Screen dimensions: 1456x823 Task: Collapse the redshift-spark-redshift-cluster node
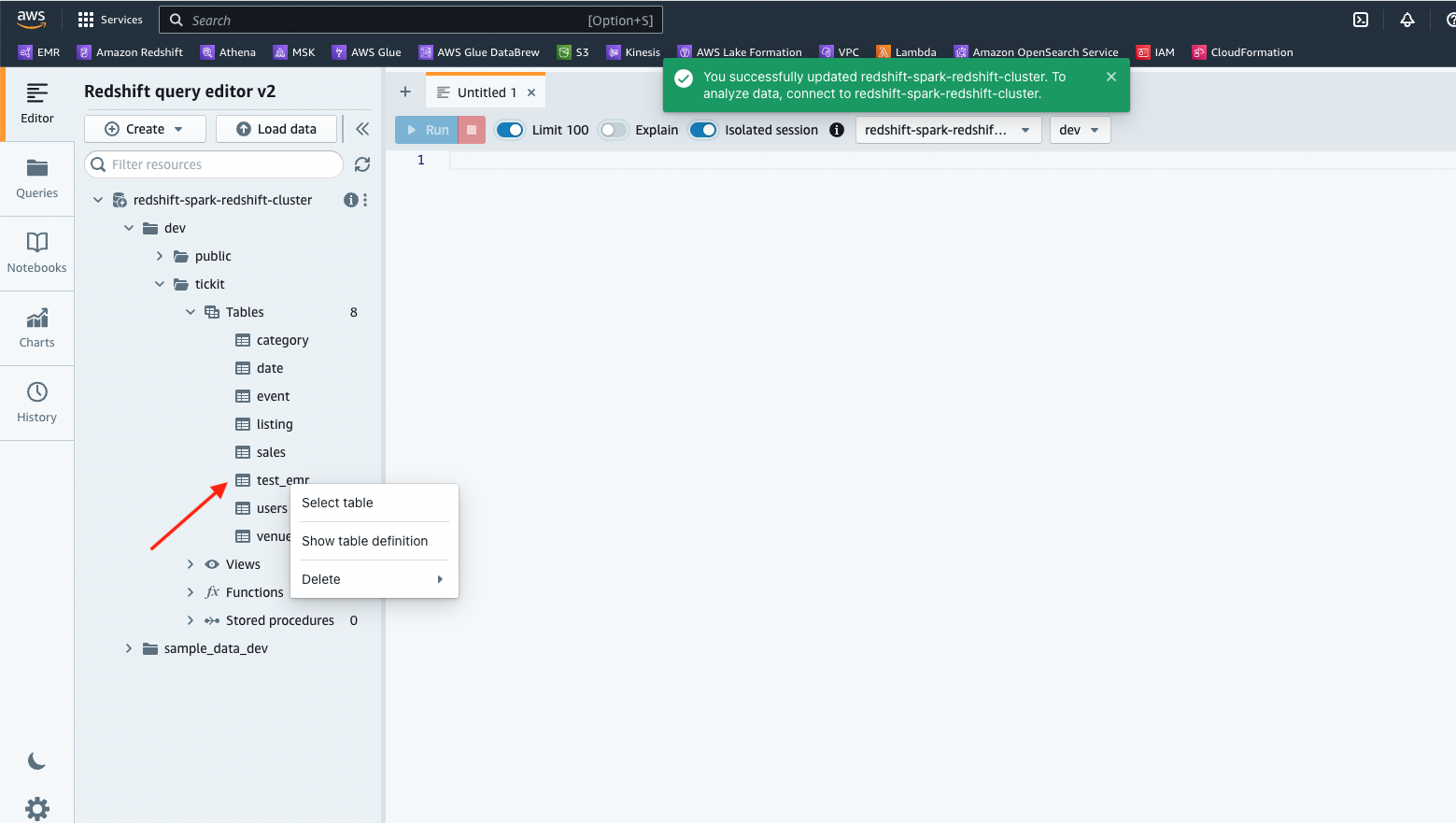tap(98, 200)
